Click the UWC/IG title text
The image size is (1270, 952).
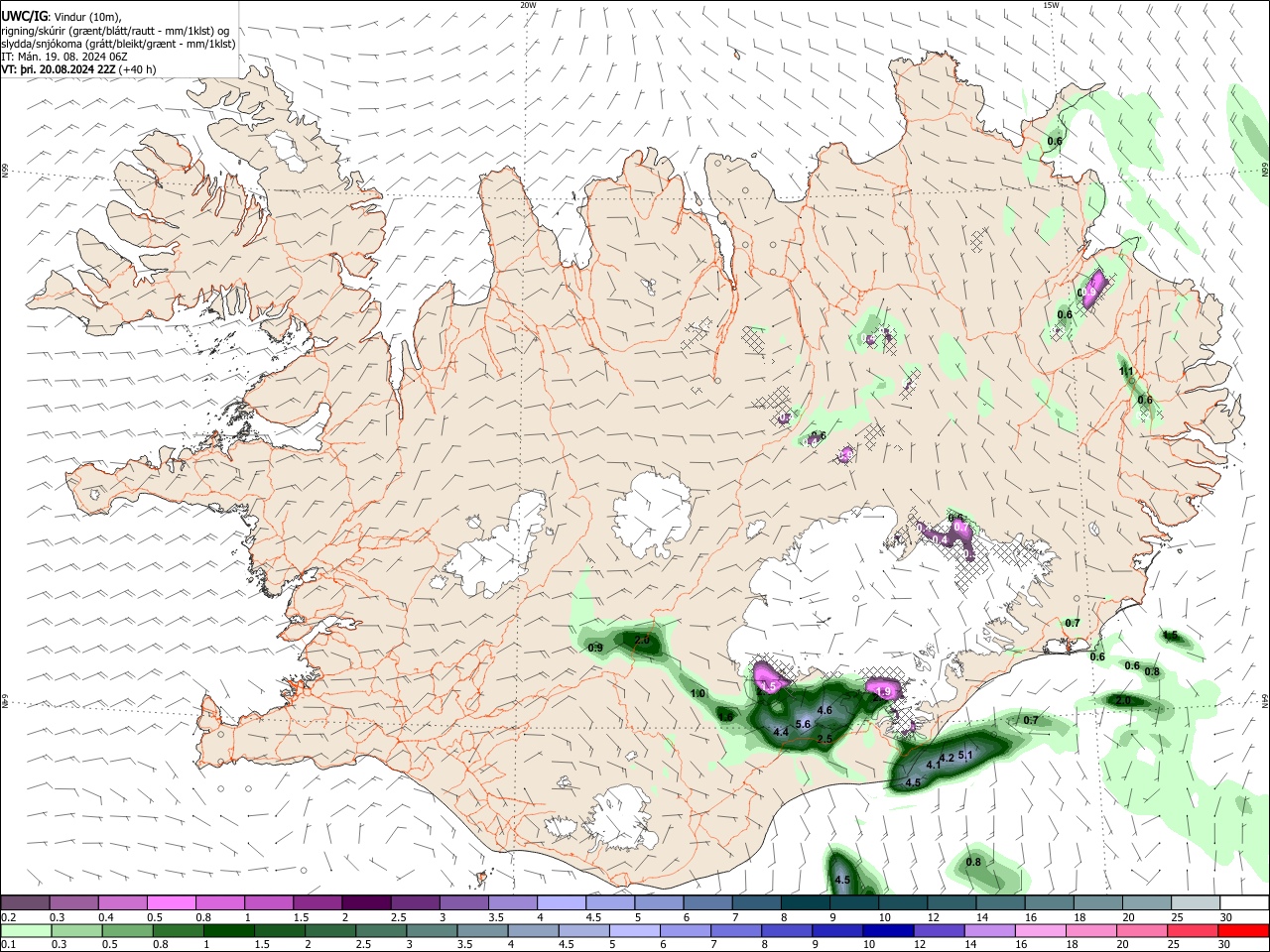[26, 15]
